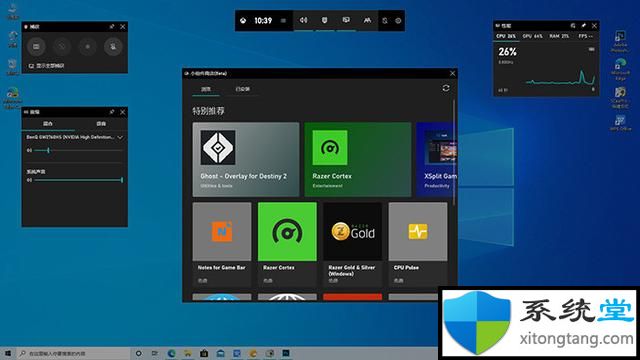Open the Windows Start menu
The height and width of the screenshot is (360, 640).
(x=7, y=353)
